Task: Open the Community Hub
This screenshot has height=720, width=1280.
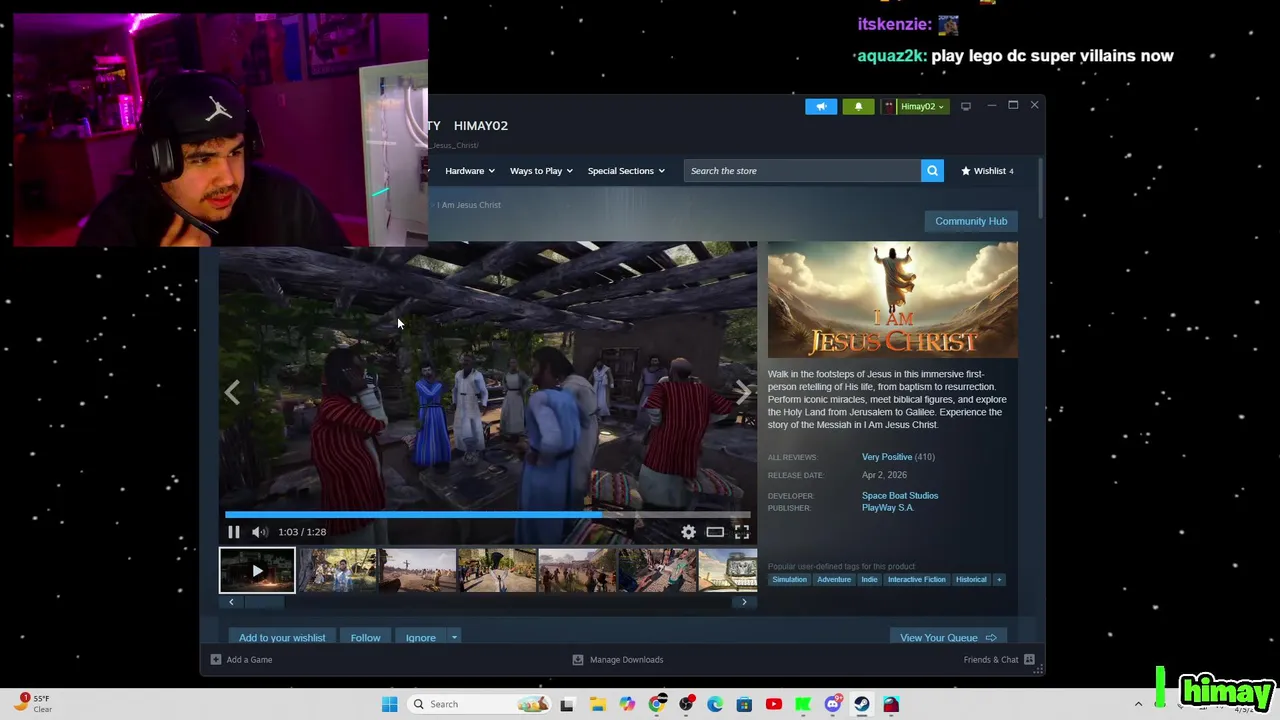Action: (x=971, y=221)
